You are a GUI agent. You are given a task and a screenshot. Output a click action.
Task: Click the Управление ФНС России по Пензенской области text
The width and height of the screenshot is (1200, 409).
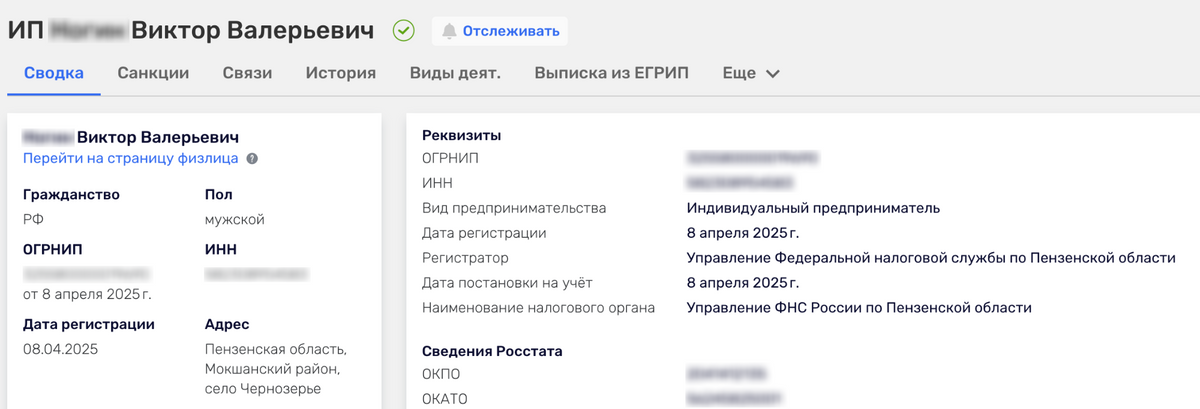(x=859, y=308)
